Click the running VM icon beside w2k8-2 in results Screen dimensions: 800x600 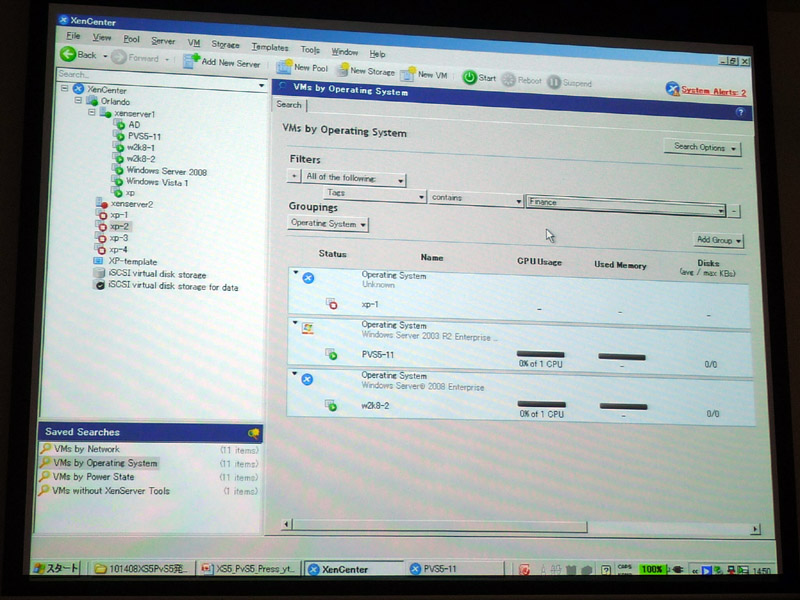coord(331,406)
